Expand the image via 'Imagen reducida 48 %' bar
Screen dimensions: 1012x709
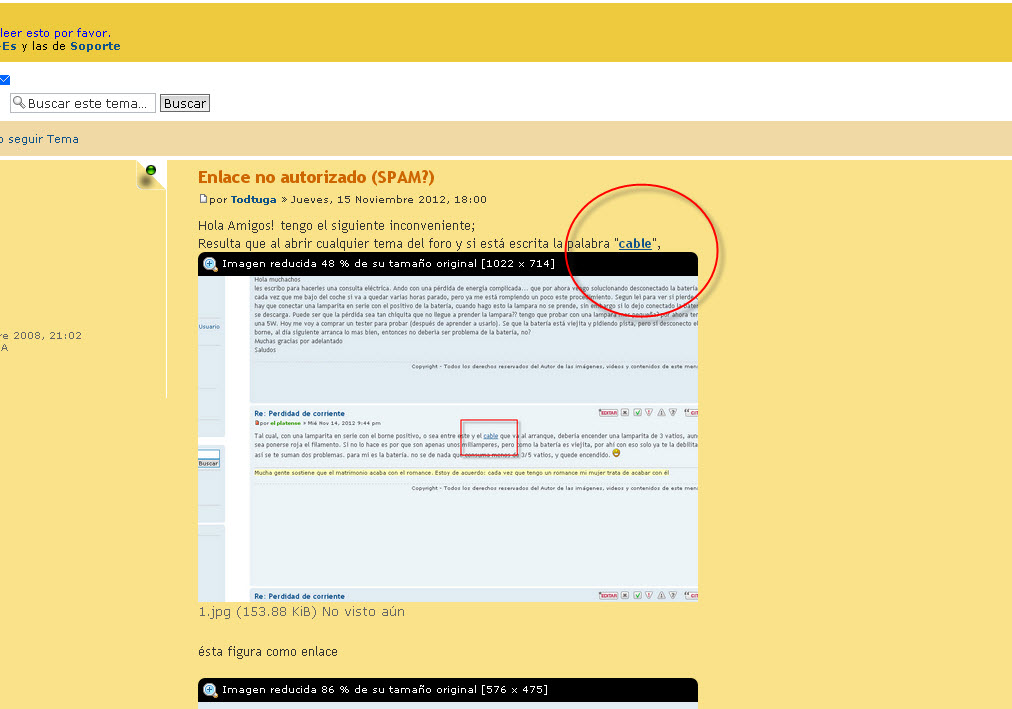(x=448, y=264)
